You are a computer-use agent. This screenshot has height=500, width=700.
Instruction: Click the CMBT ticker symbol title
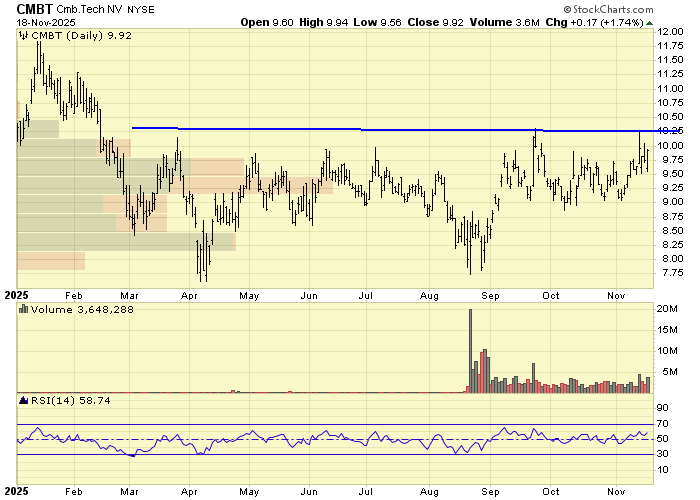pos(34,9)
